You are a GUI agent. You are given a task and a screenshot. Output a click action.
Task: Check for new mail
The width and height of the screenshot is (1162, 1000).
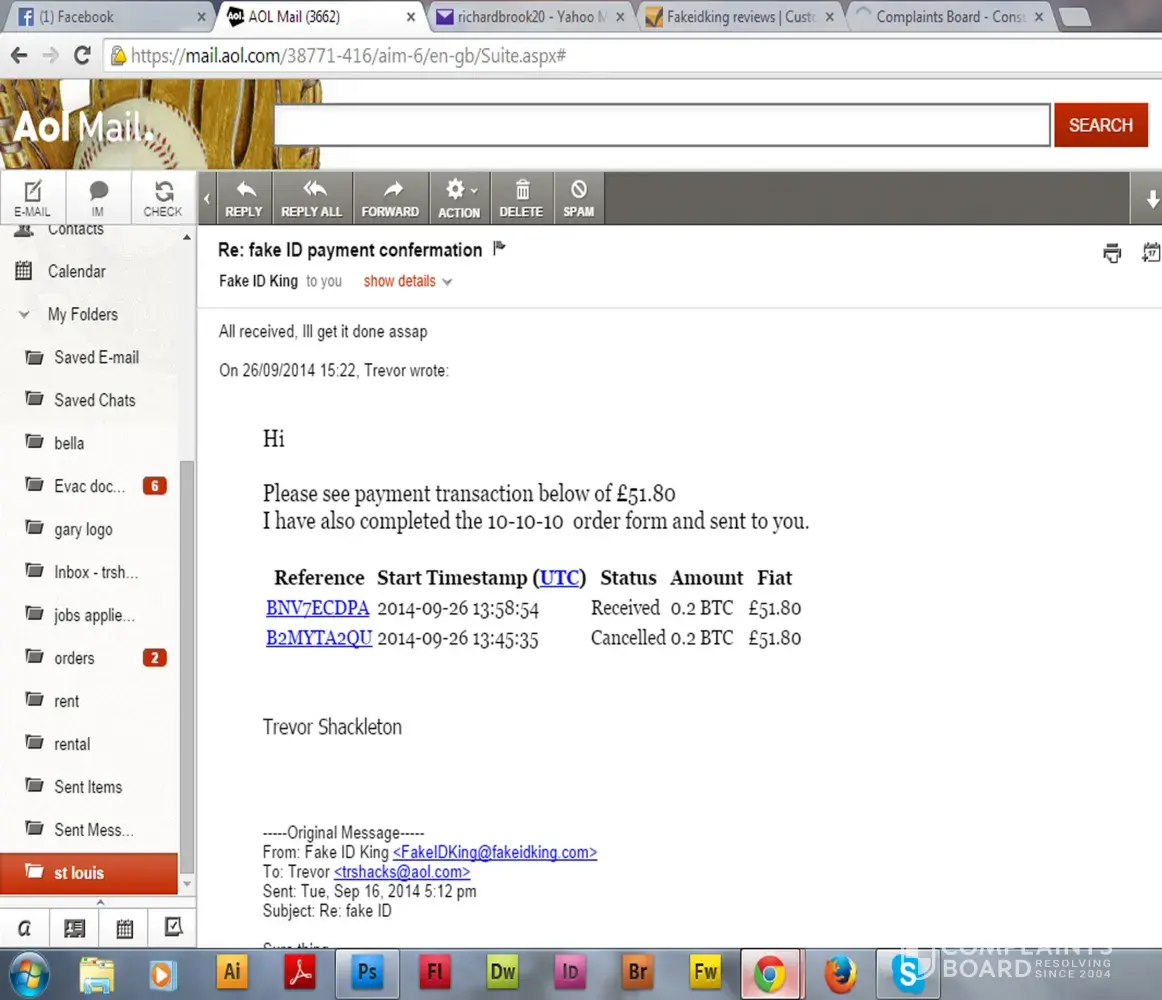click(x=163, y=198)
